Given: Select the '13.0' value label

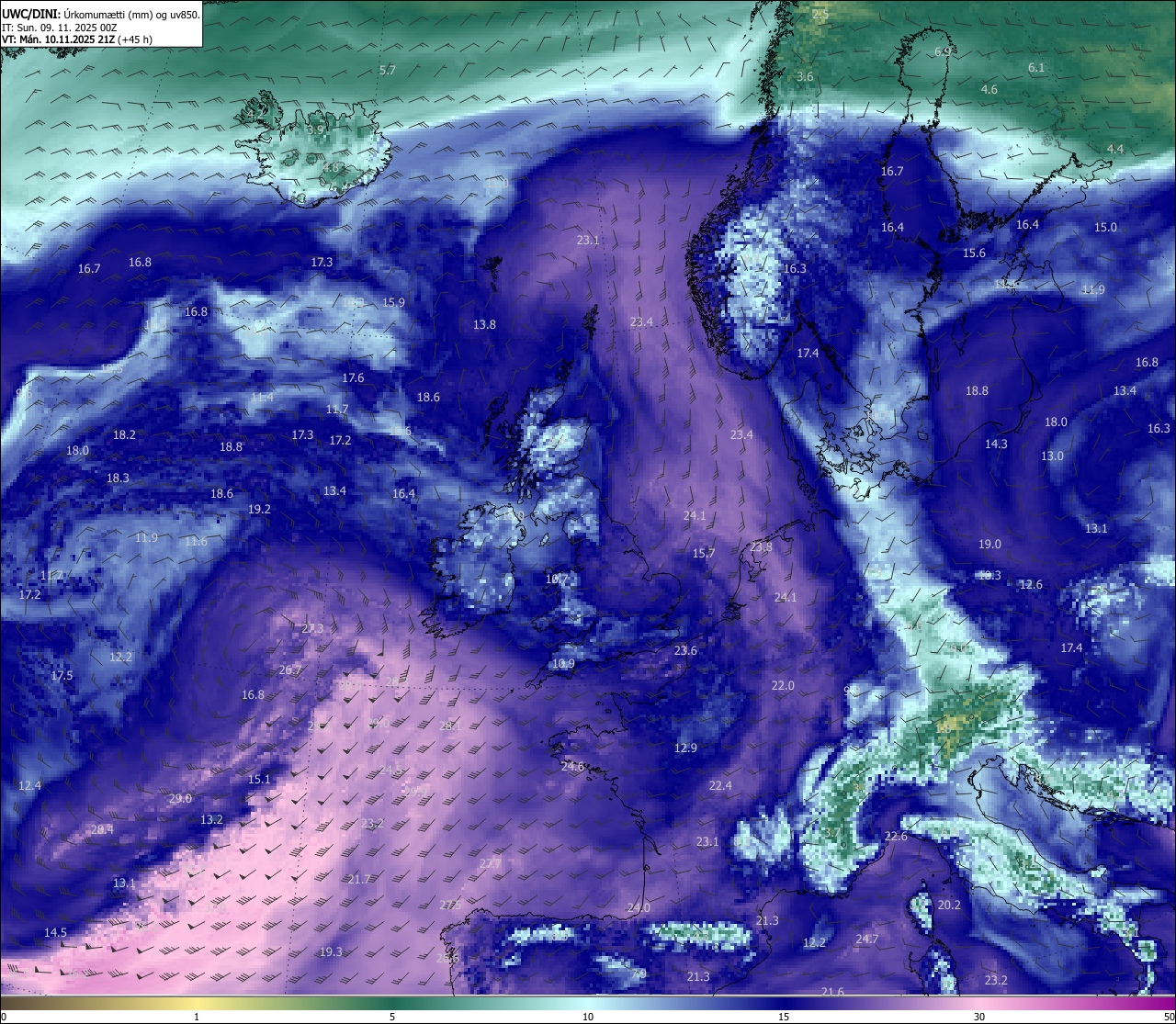Looking at the screenshot, I should [x=1052, y=456].
